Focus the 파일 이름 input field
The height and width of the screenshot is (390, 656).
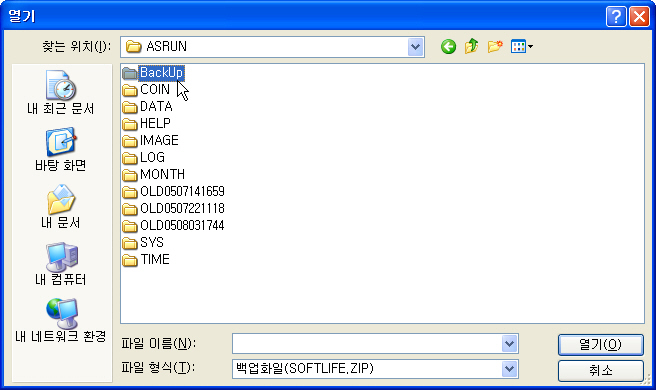[x=367, y=344]
